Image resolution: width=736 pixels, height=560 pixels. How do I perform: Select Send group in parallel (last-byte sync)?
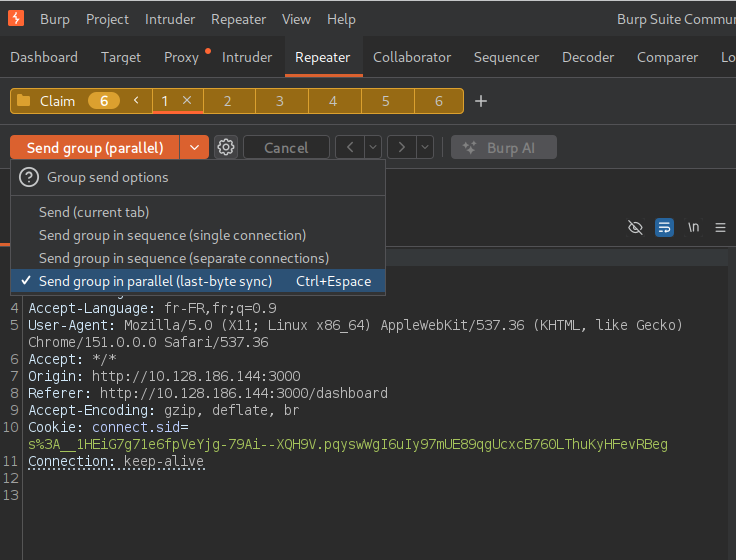tap(198, 281)
